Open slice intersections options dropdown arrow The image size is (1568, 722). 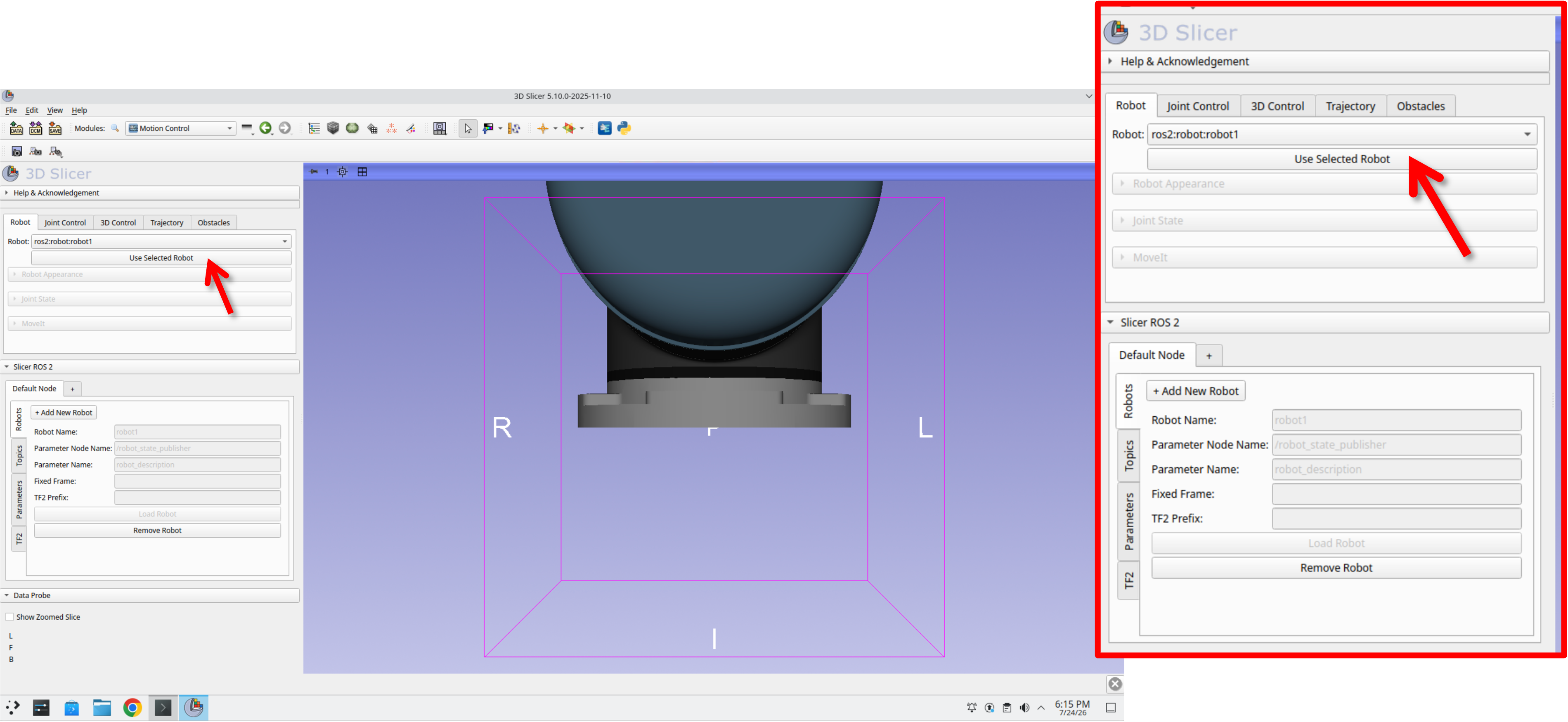click(582, 128)
